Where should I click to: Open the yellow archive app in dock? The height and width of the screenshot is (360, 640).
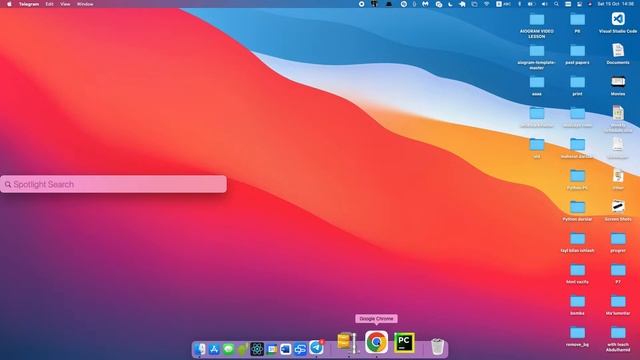[x=347, y=342]
